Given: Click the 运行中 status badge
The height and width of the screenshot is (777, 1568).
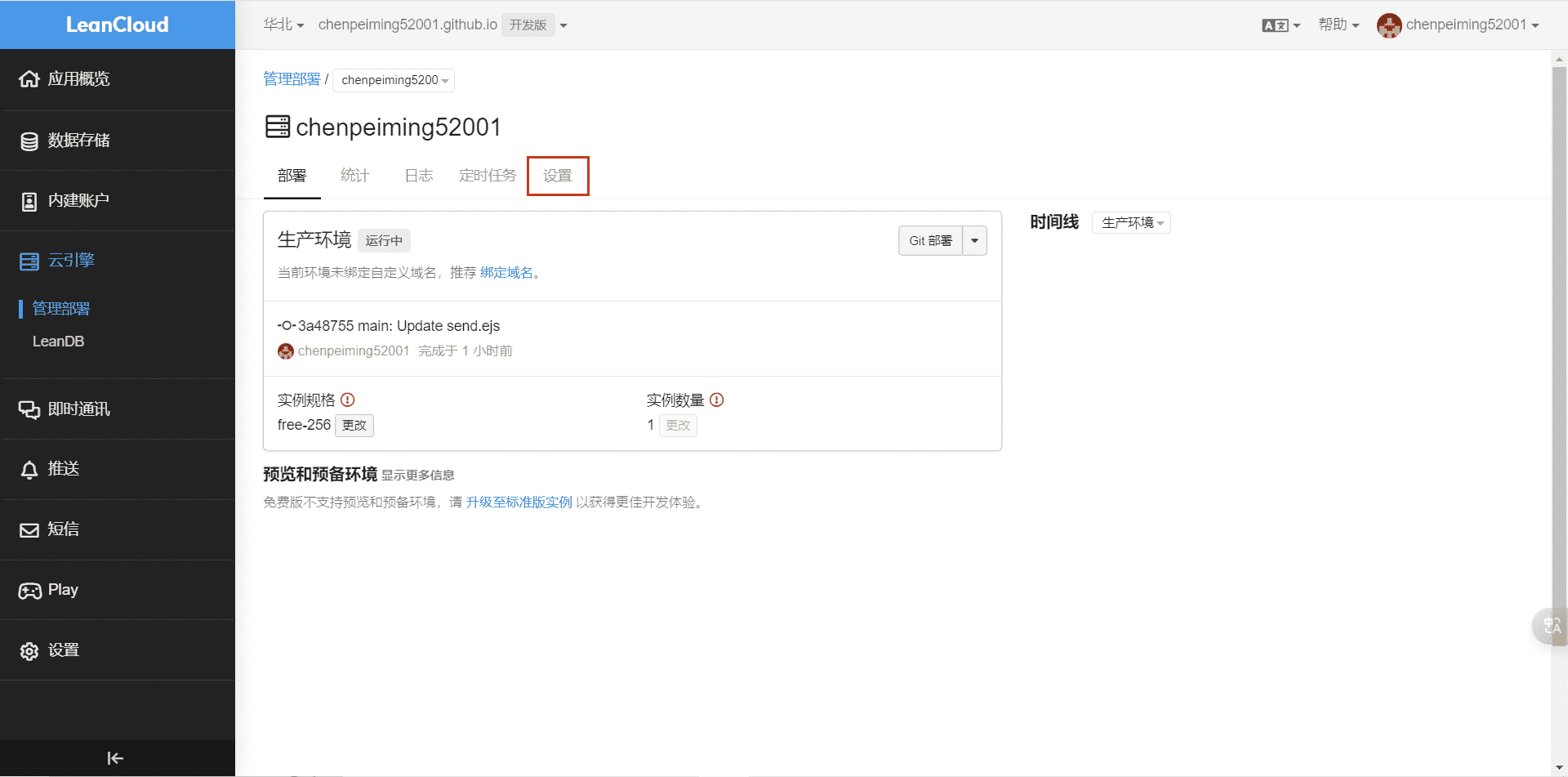Looking at the screenshot, I should pos(384,241).
